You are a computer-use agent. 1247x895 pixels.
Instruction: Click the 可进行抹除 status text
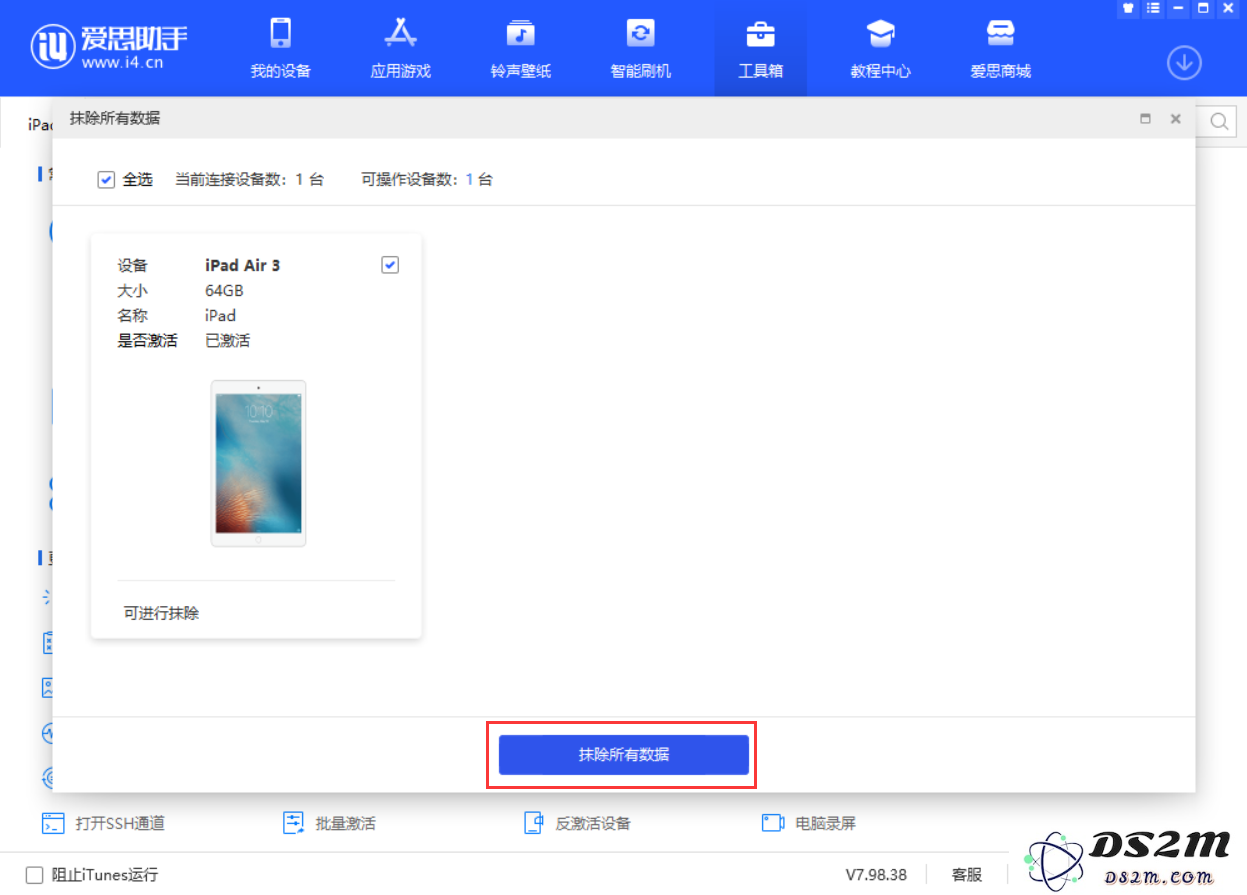161,613
